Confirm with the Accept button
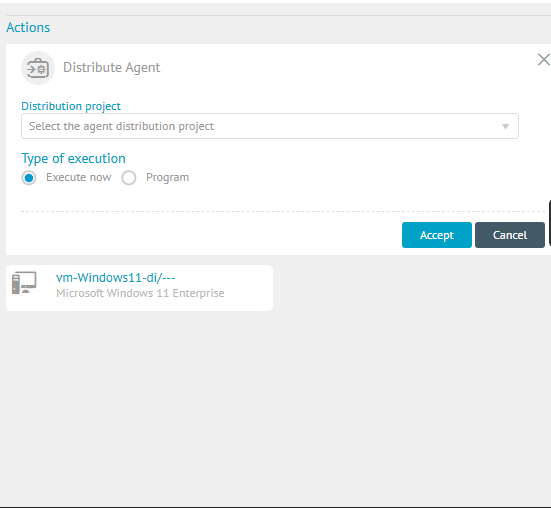The height and width of the screenshot is (508, 551). click(437, 235)
